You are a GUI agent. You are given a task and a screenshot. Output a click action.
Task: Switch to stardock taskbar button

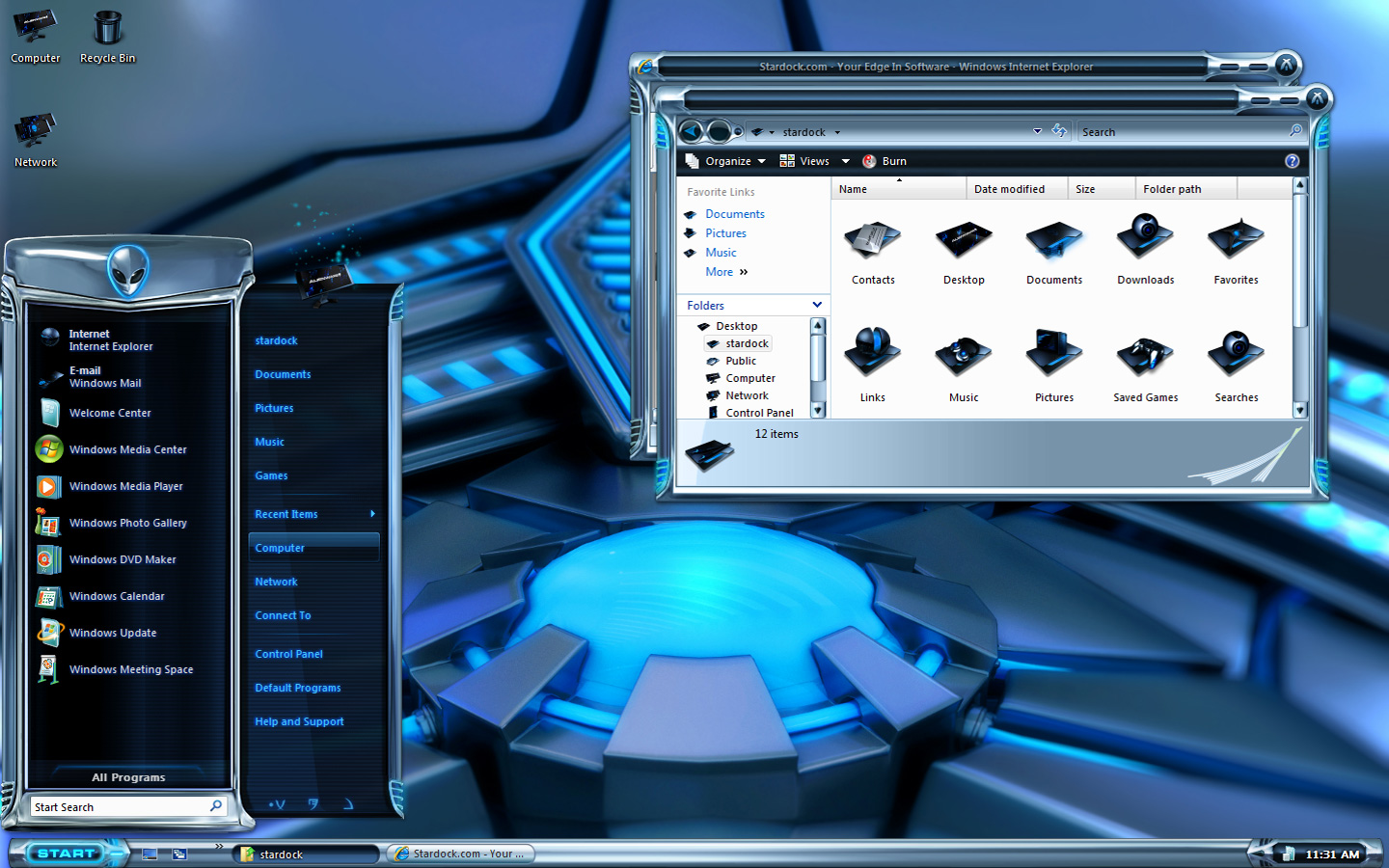(x=307, y=854)
